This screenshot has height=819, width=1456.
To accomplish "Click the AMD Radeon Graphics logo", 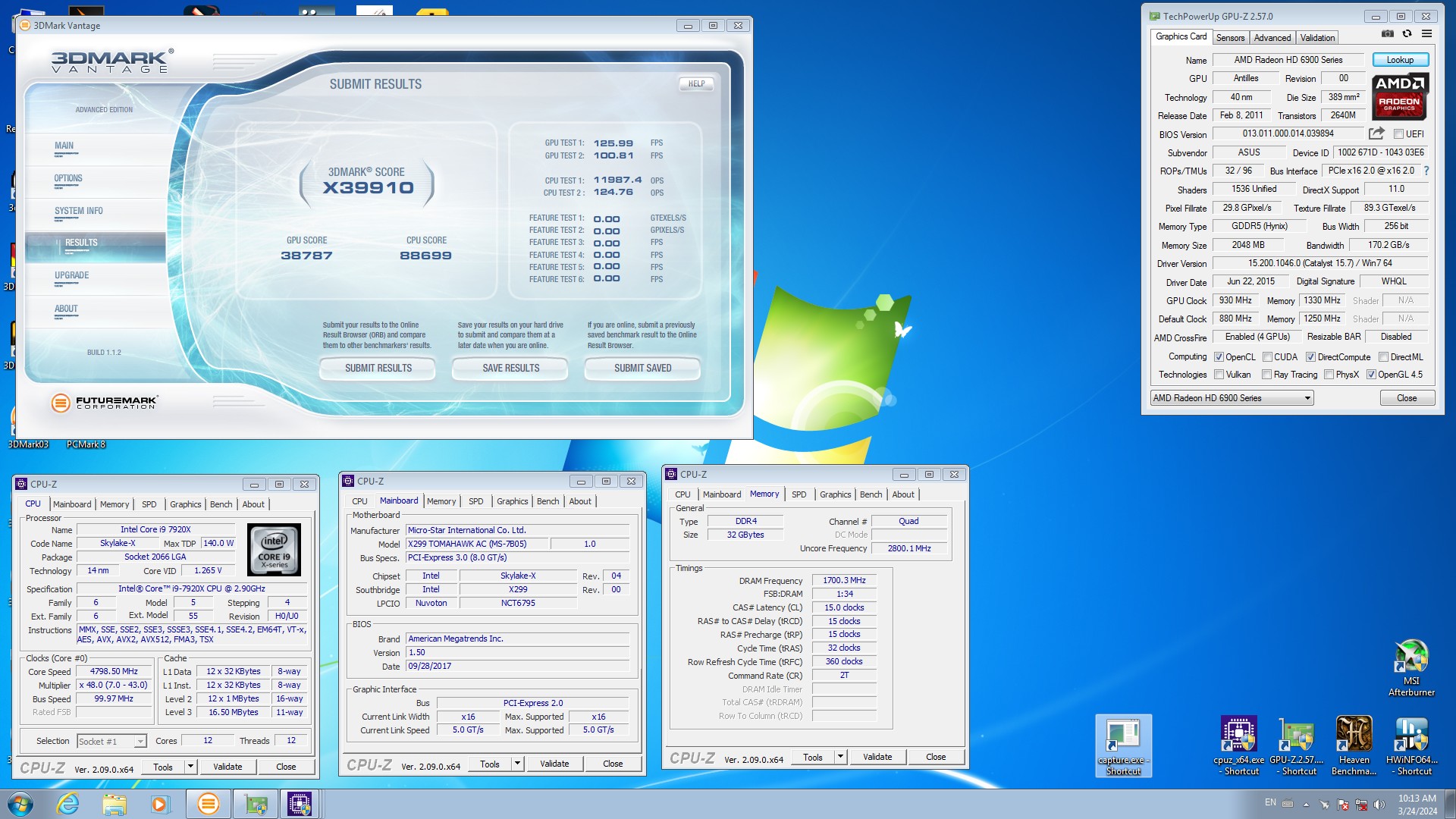I will pyautogui.click(x=1400, y=96).
